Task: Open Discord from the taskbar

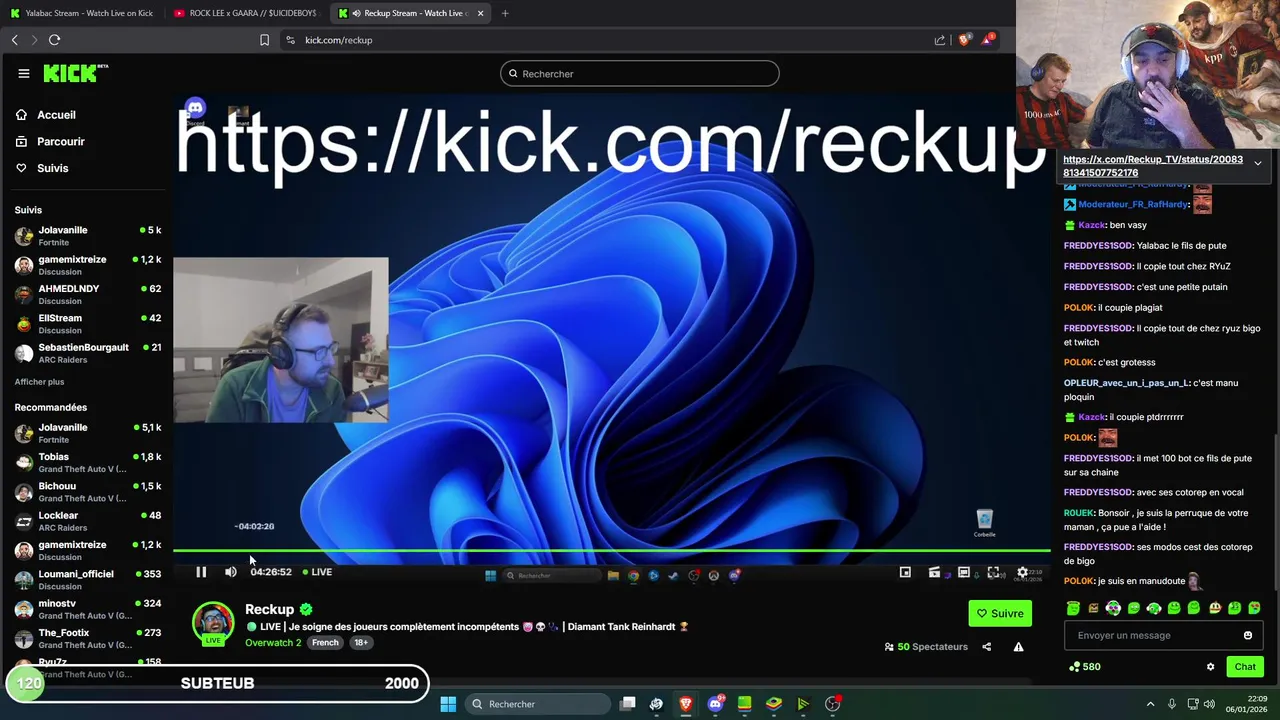Action: click(x=715, y=704)
